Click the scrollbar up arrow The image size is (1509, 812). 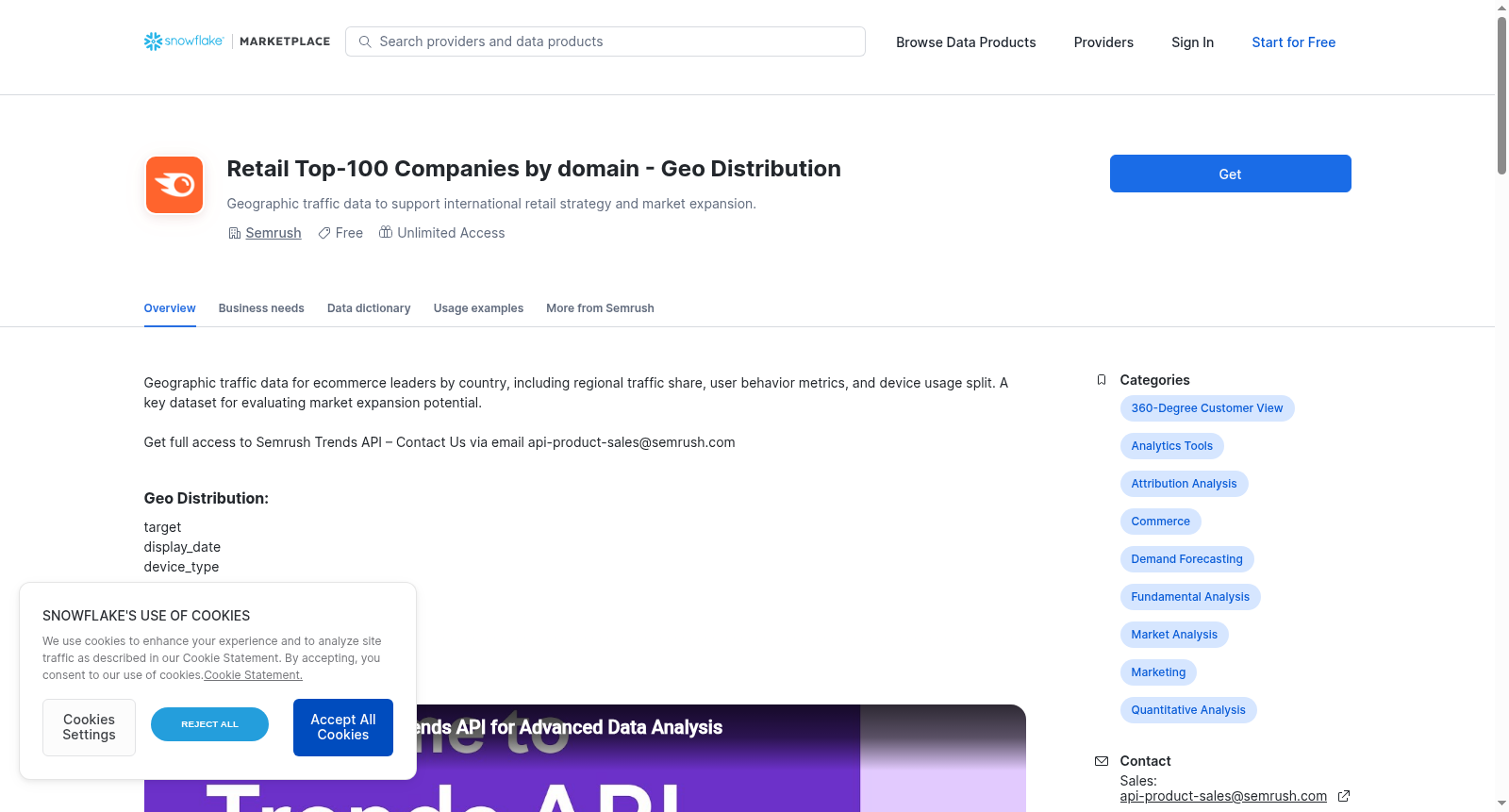[x=1501, y=8]
